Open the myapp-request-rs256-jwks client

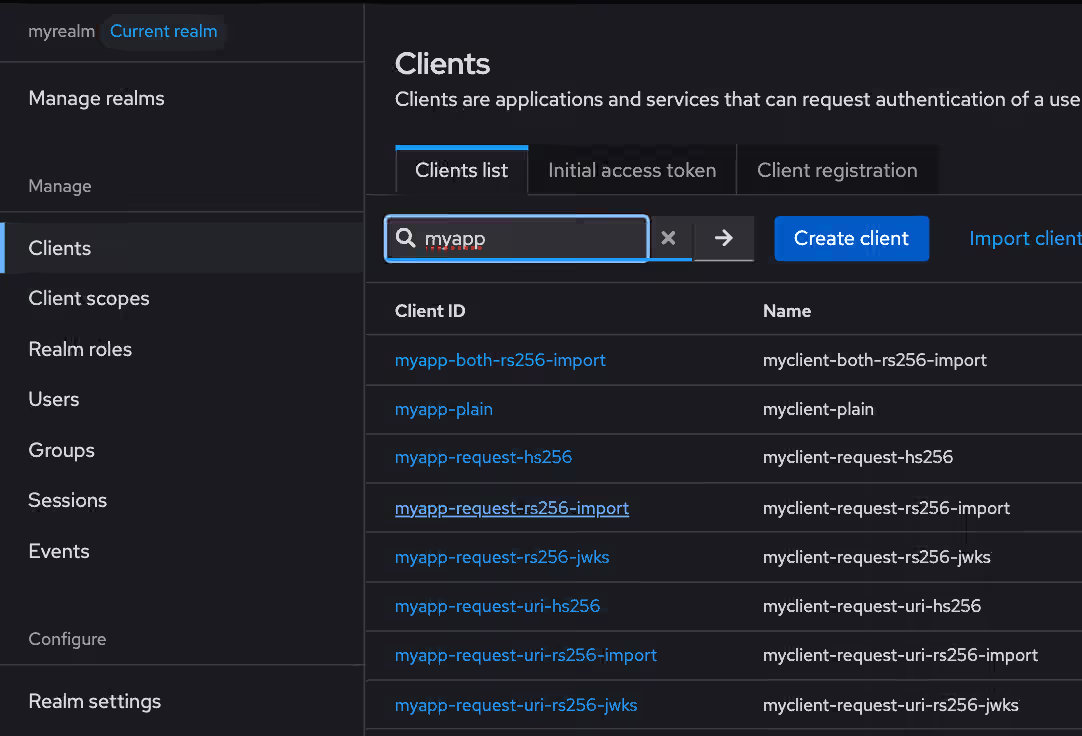point(502,557)
